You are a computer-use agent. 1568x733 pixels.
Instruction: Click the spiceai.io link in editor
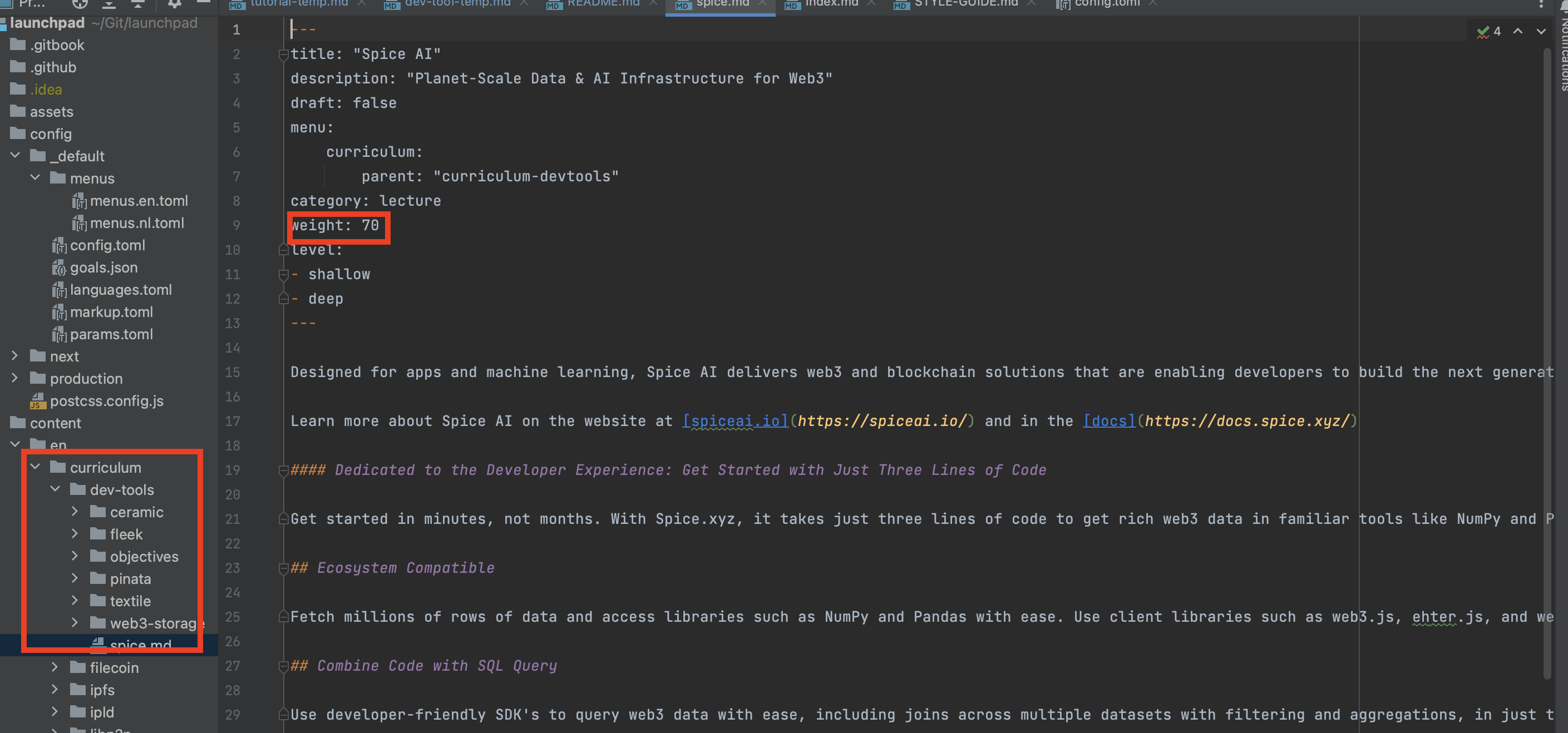click(735, 421)
